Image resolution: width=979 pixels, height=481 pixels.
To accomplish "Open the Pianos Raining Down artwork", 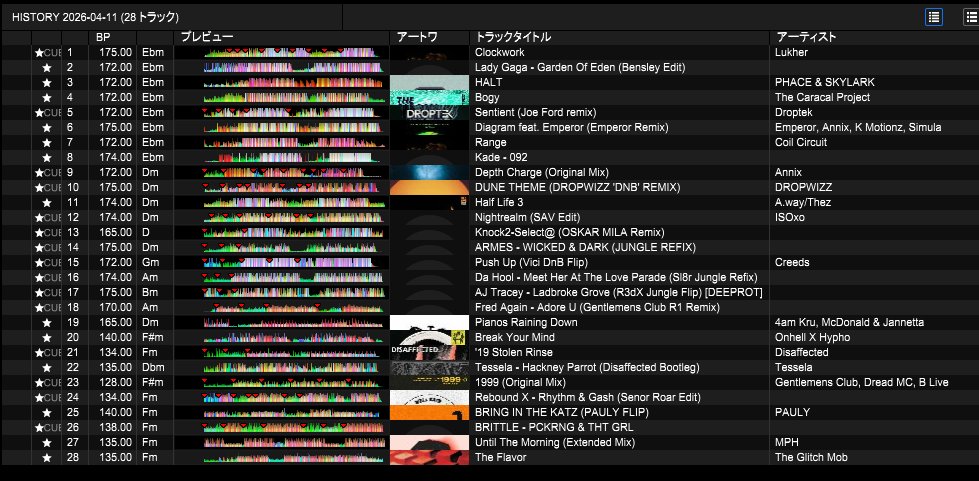I will coord(430,322).
